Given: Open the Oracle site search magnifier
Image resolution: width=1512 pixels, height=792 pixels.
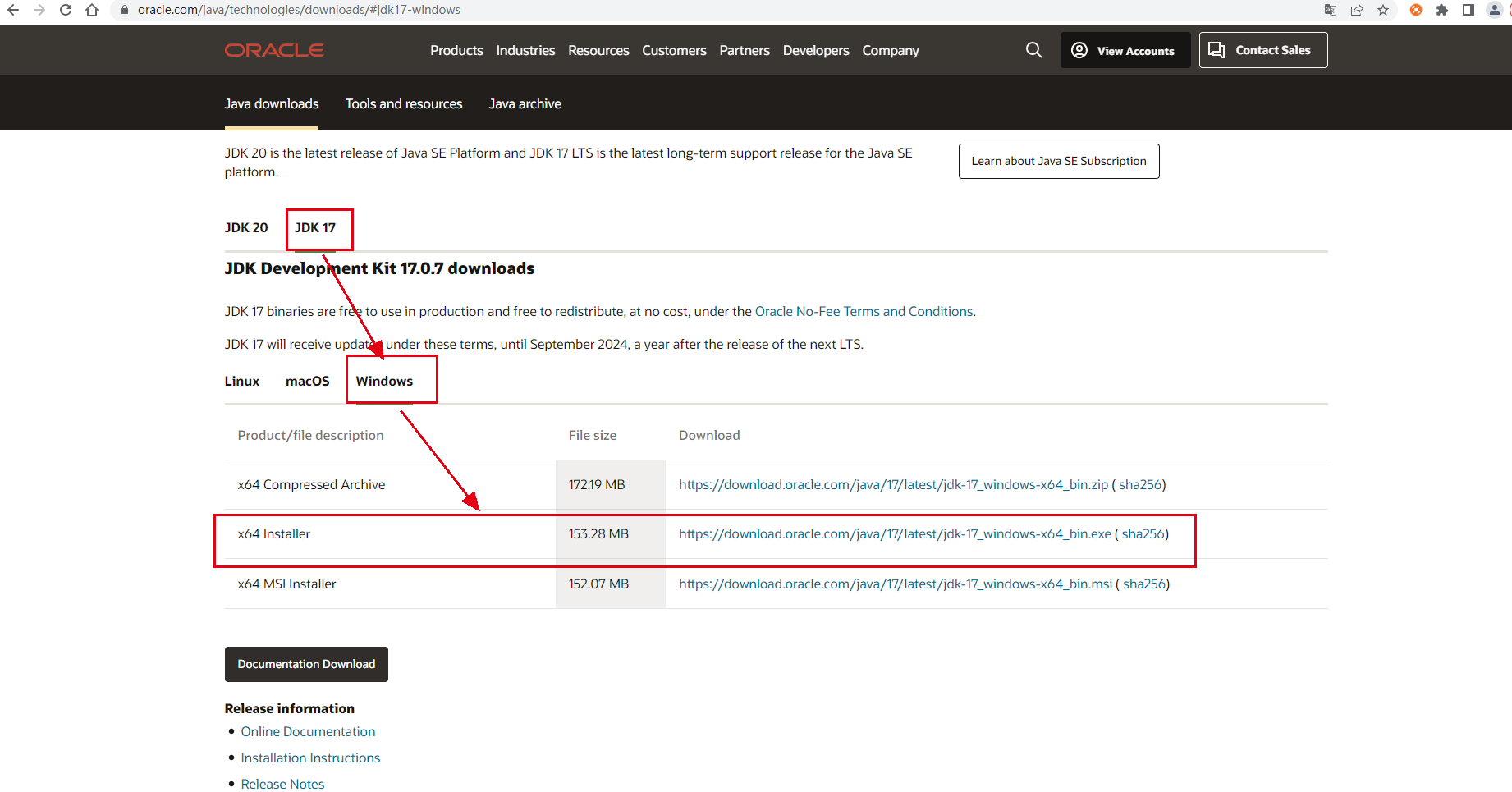Looking at the screenshot, I should pyautogui.click(x=1034, y=50).
